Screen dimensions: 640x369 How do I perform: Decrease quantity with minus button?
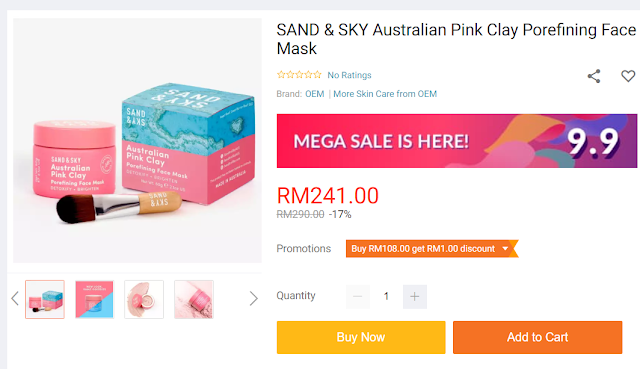tap(358, 297)
